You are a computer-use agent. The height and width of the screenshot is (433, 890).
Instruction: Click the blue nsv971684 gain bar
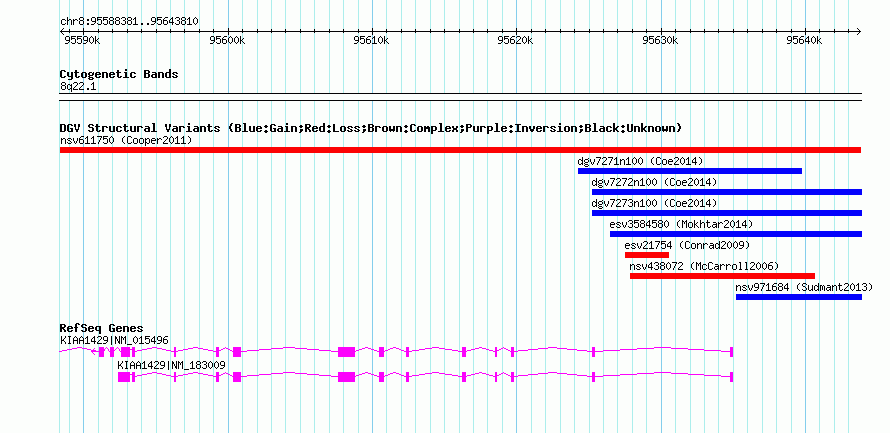[799, 297]
